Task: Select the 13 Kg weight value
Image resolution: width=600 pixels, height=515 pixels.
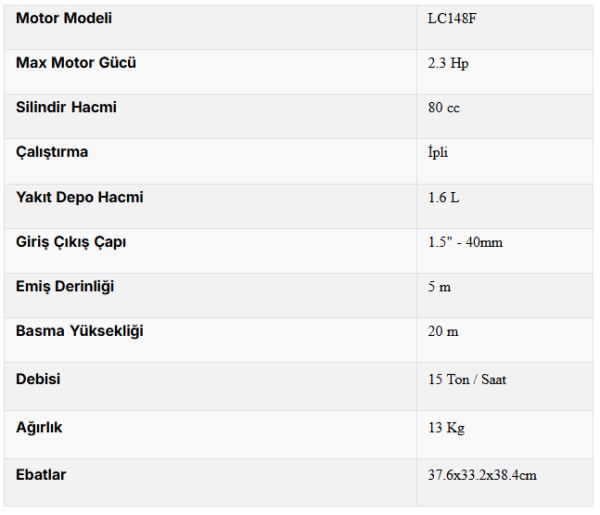Action: pos(446,428)
